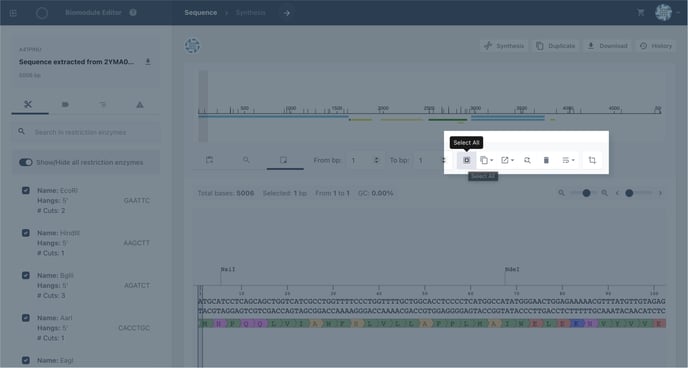
Task: Toggle Show/Hide all restriction enzymes switch
Action: (26, 162)
